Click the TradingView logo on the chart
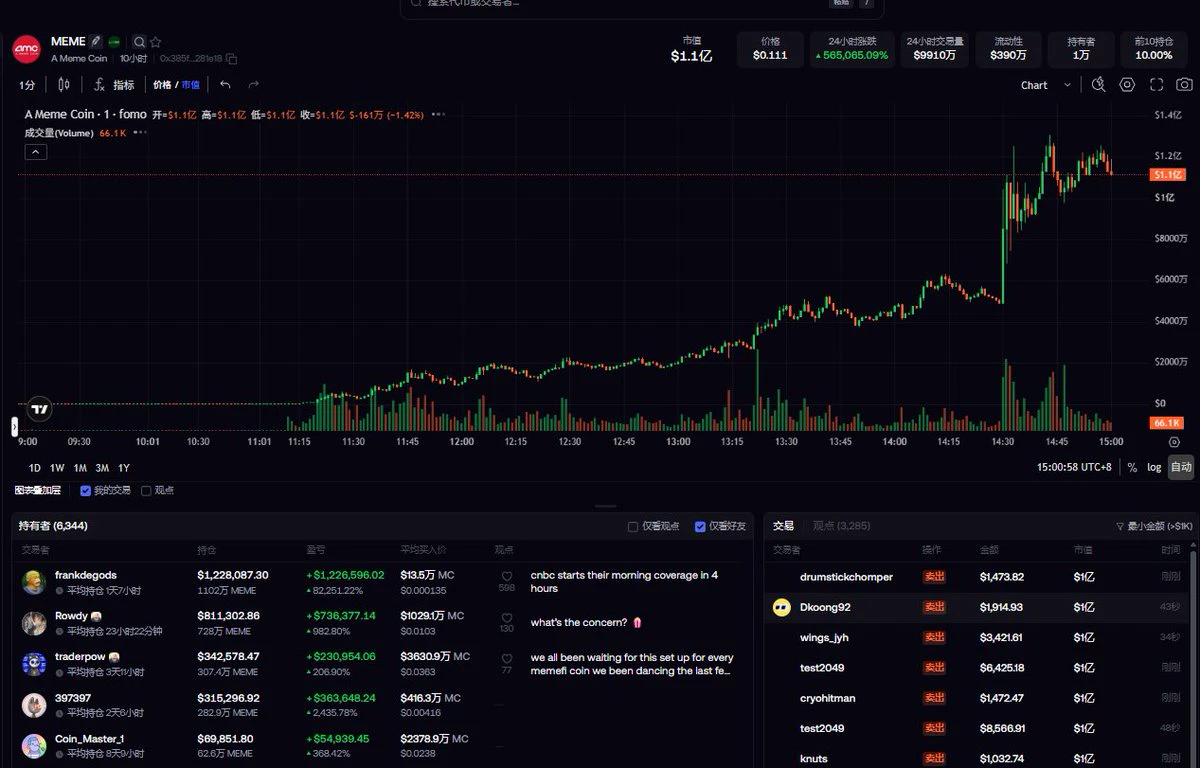Screen dimensions: 1200x768 pos(39,408)
